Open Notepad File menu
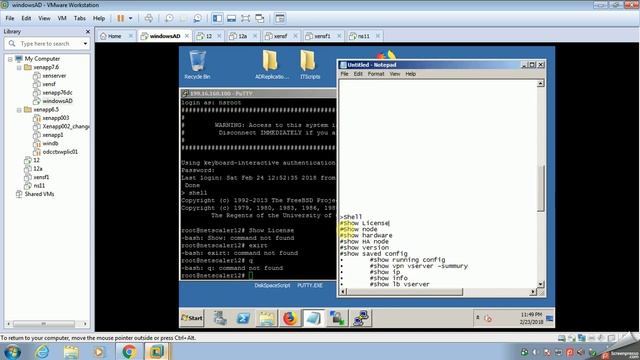Image resolution: width=640 pixels, height=360 pixels. 344,74
